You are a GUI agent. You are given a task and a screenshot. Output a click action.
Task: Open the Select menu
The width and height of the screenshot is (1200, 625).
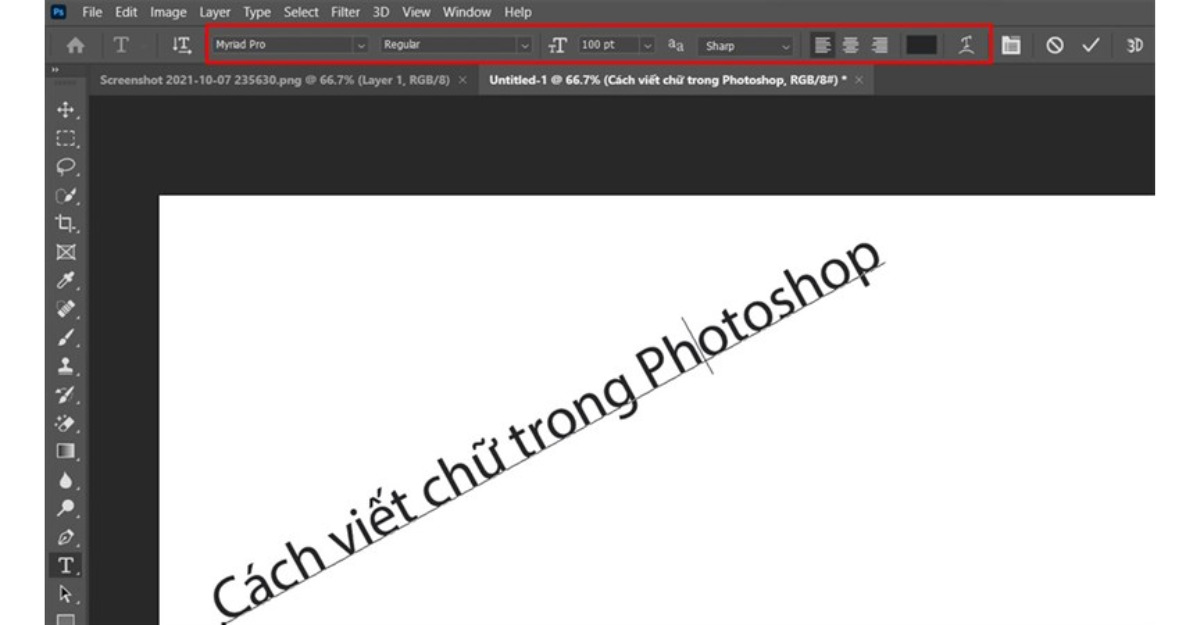(x=301, y=13)
